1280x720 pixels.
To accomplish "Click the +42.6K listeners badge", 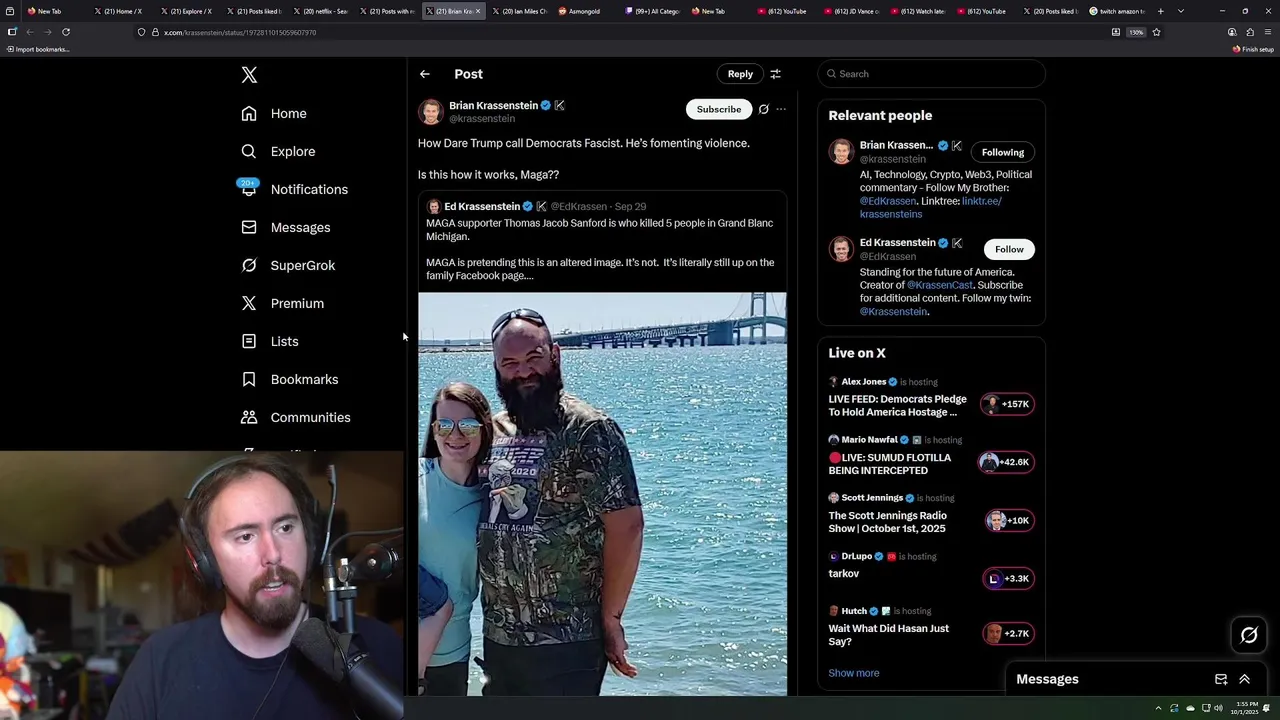I will 1007,462.
